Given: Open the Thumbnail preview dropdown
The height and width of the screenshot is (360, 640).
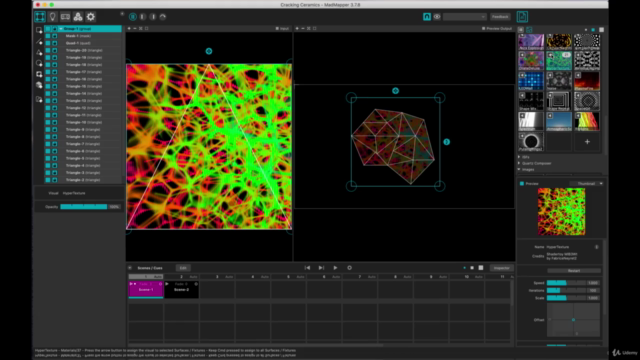Looking at the screenshot, I should point(587,184).
